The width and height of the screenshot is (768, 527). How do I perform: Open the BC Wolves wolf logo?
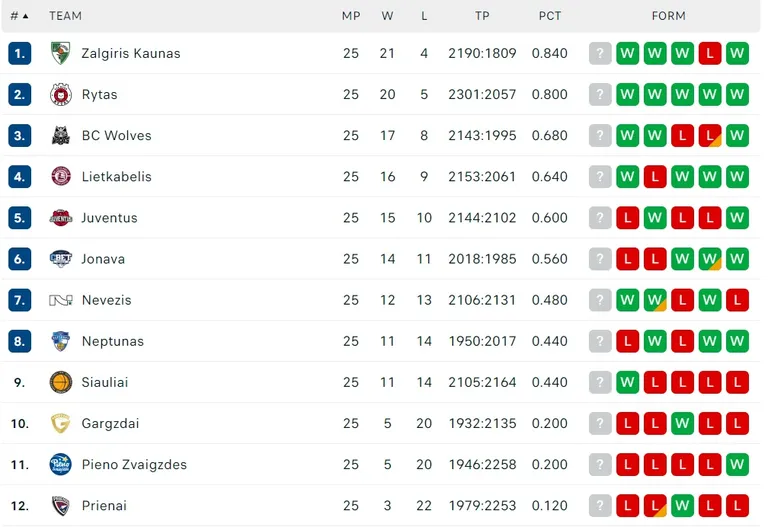pos(61,136)
